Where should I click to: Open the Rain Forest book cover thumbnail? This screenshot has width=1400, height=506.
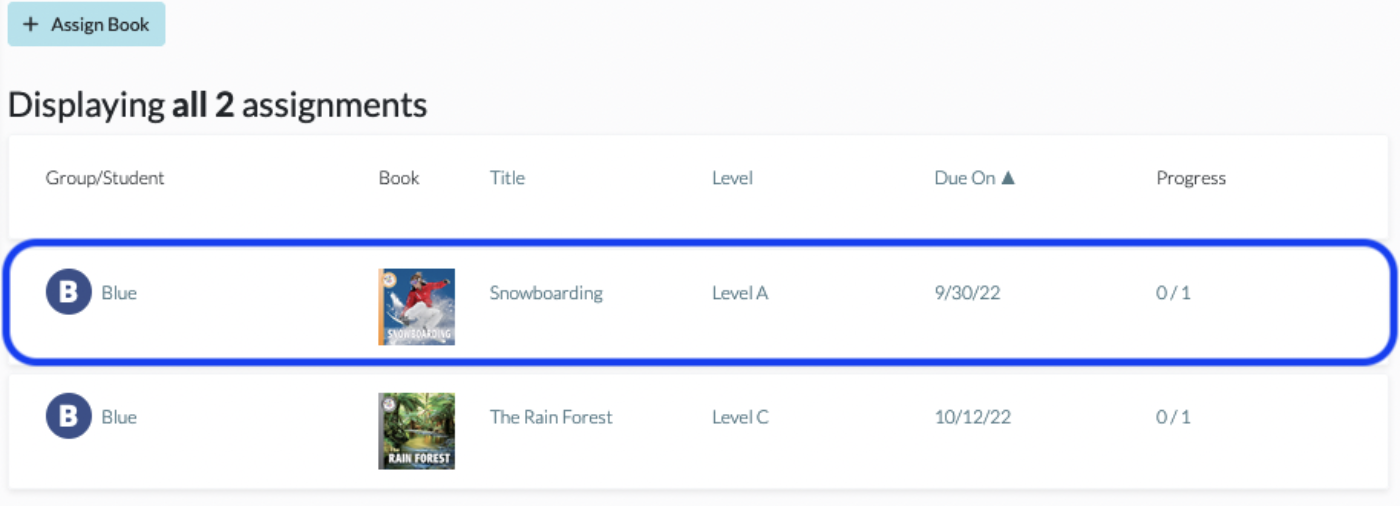click(x=417, y=431)
